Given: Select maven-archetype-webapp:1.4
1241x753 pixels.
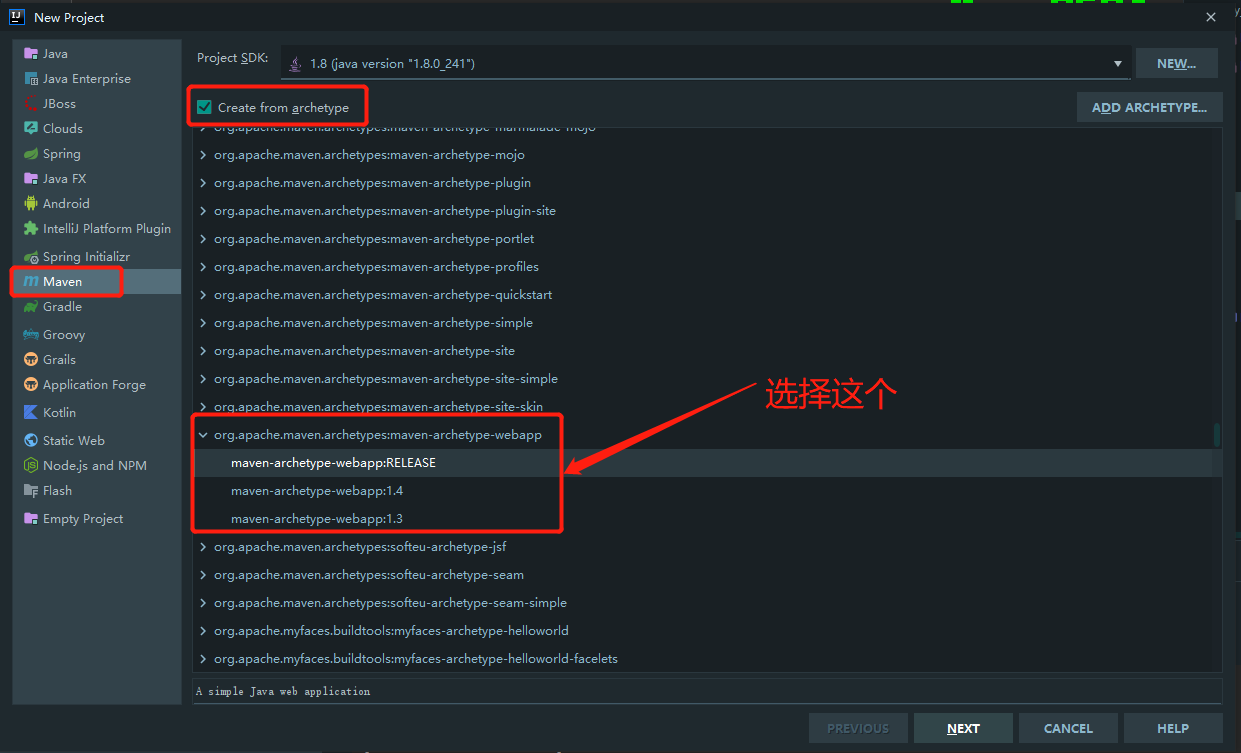Looking at the screenshot, I should [317, 491].
